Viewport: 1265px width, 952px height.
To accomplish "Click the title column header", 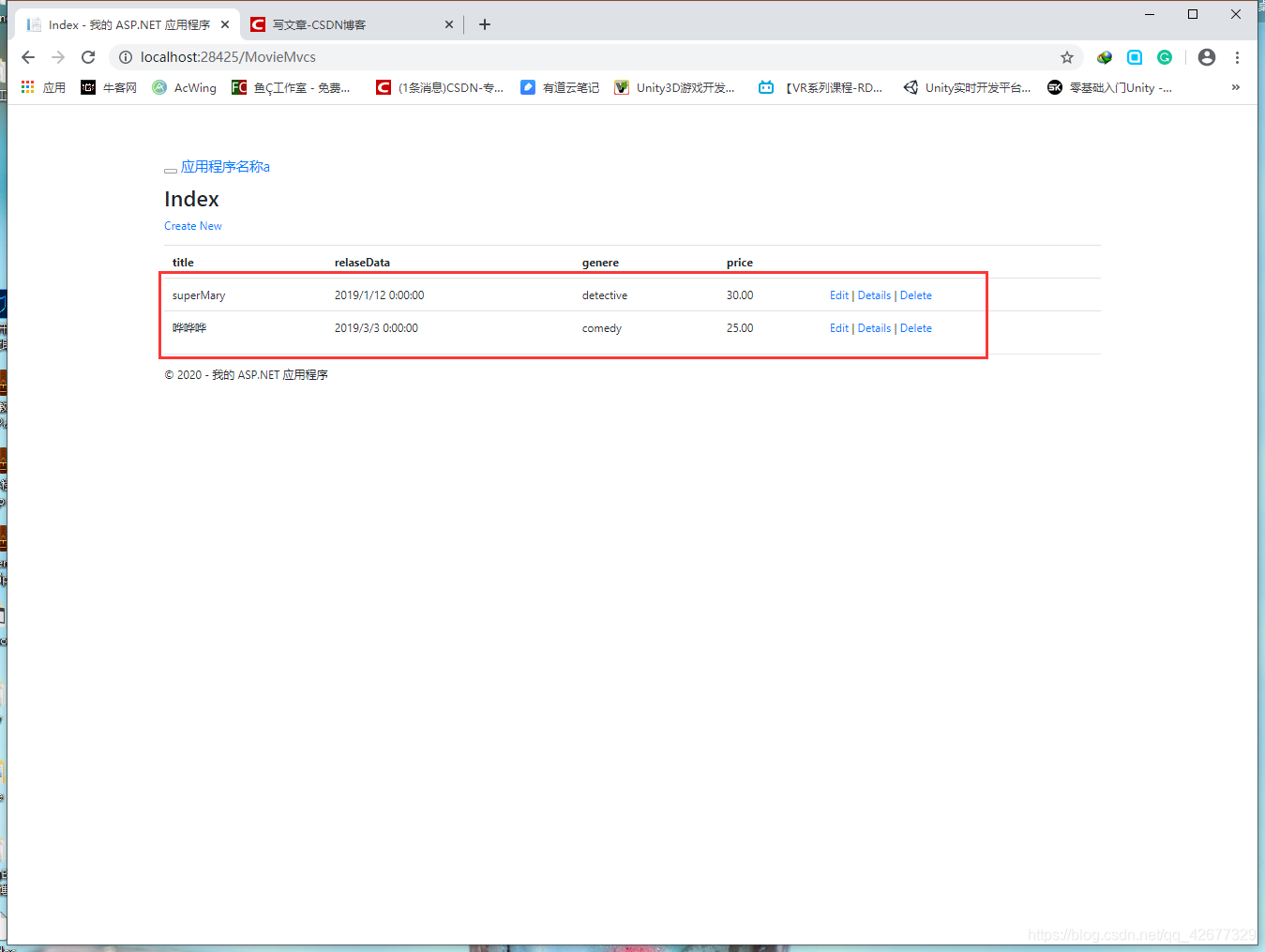I will click(183, 263).
